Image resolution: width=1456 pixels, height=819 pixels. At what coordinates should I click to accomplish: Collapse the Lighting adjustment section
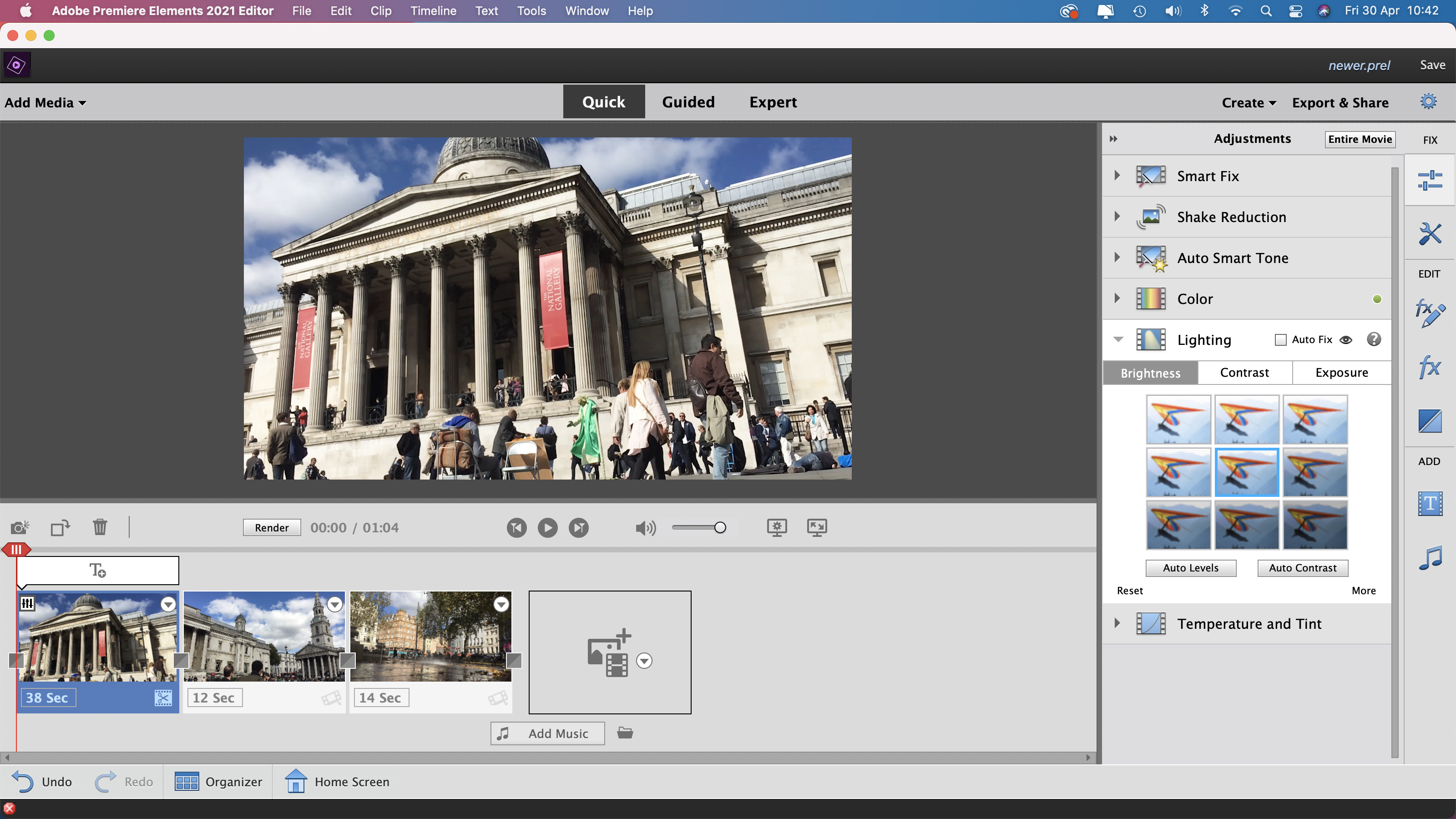(1119, 339)
